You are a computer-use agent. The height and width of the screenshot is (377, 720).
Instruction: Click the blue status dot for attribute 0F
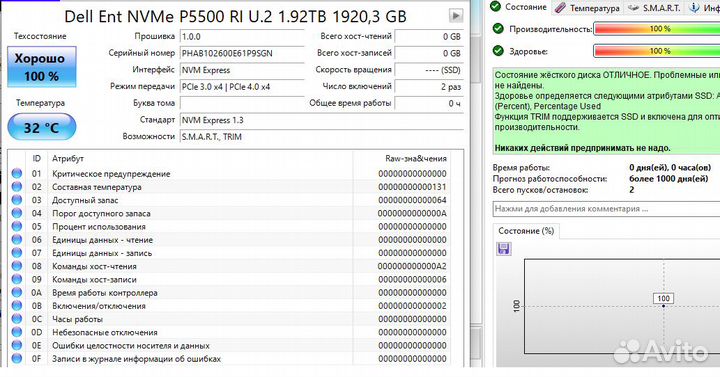click(x=17, y=358)
